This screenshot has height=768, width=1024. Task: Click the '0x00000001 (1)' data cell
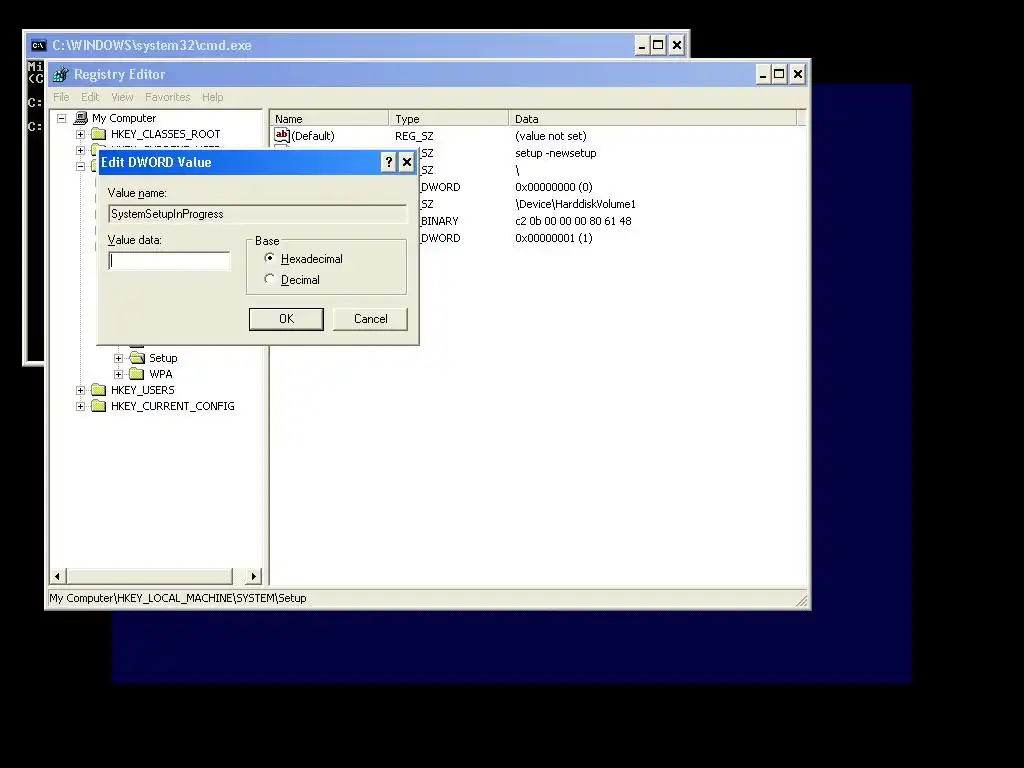pyautogui.click(x=554, y=238)
